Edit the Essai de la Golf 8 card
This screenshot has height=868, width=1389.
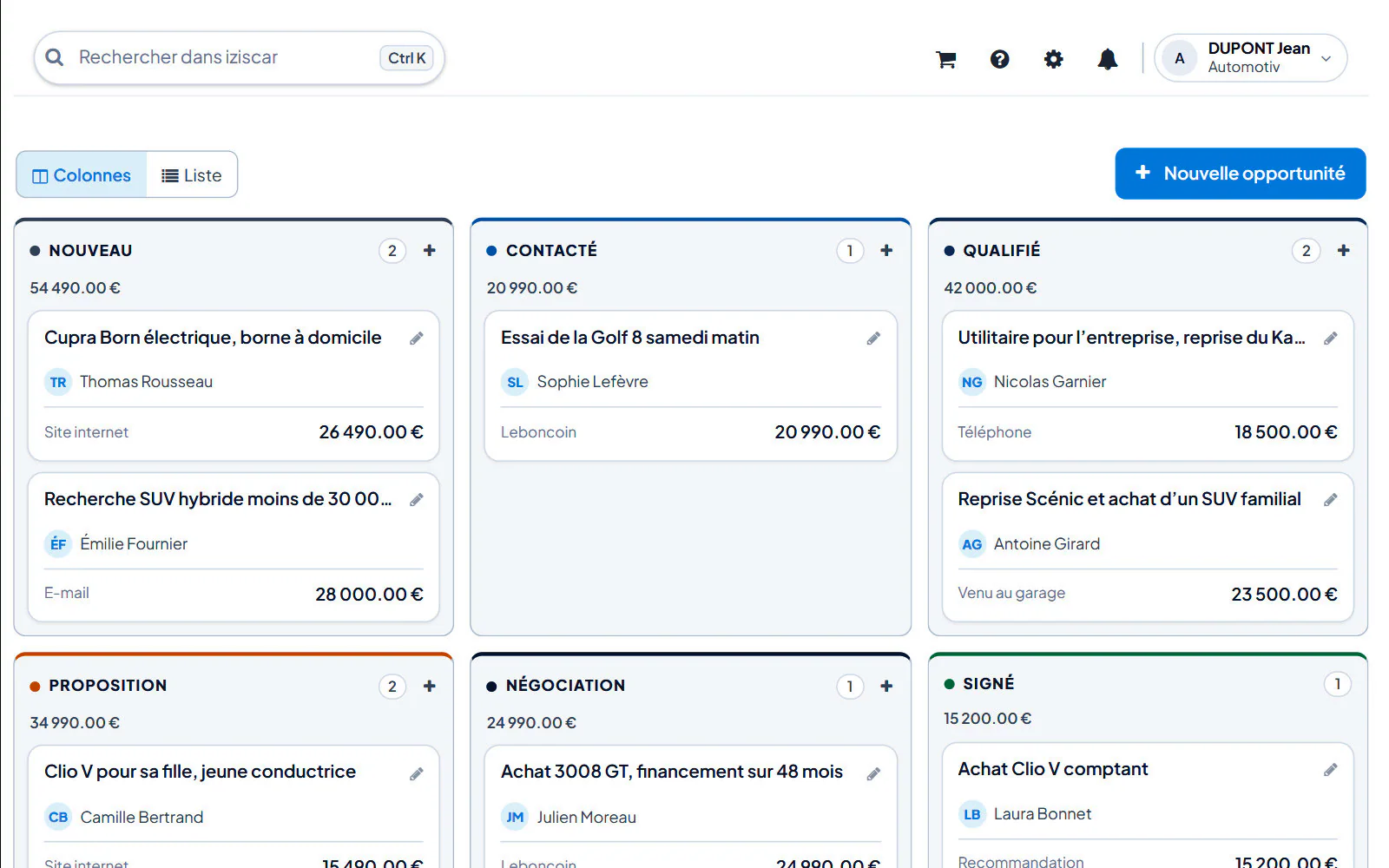tap(873, 339)
